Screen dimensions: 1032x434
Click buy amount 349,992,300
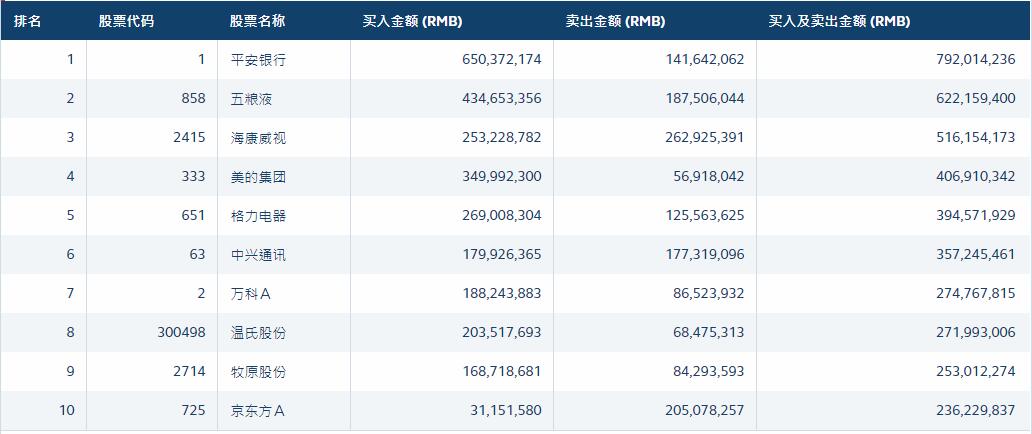(x=502, y=176)
